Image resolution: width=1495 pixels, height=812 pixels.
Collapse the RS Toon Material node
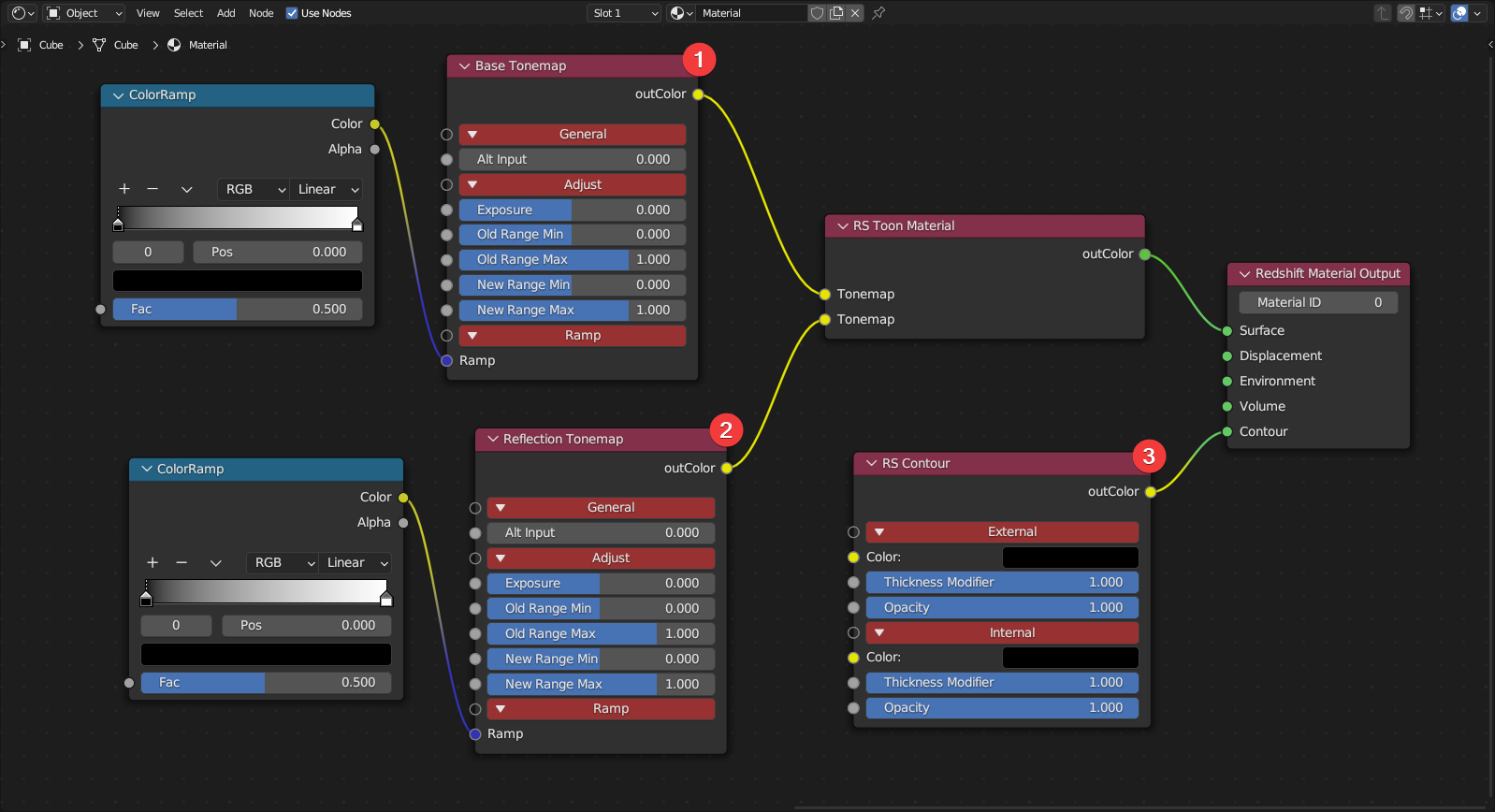(x=842, y=226)
